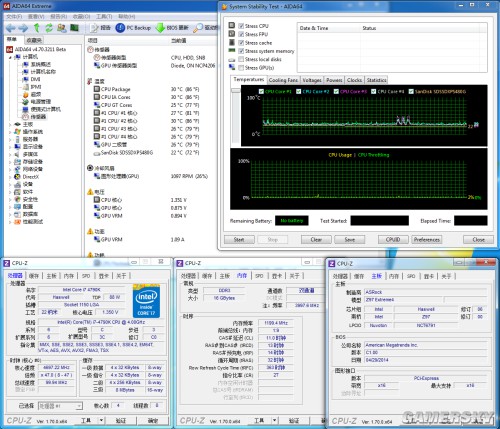Click the back arrow in AIDA64 toolbar
Screen dimensions: 500x429
click(x=11, y=28)
